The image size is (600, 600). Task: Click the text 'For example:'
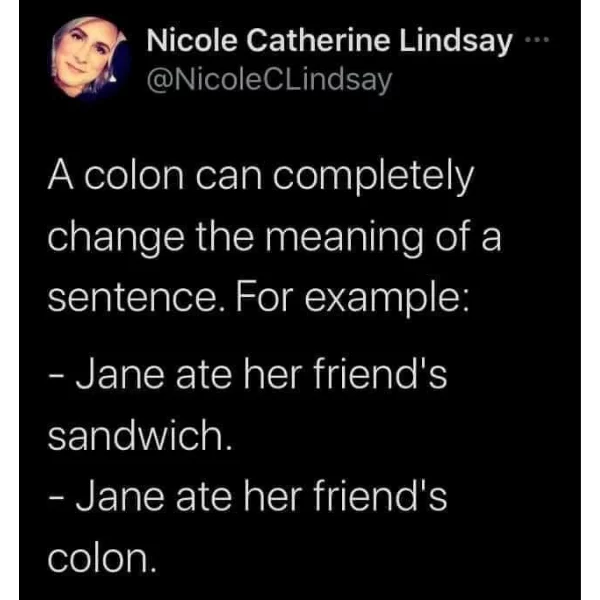tap(352, 299)
